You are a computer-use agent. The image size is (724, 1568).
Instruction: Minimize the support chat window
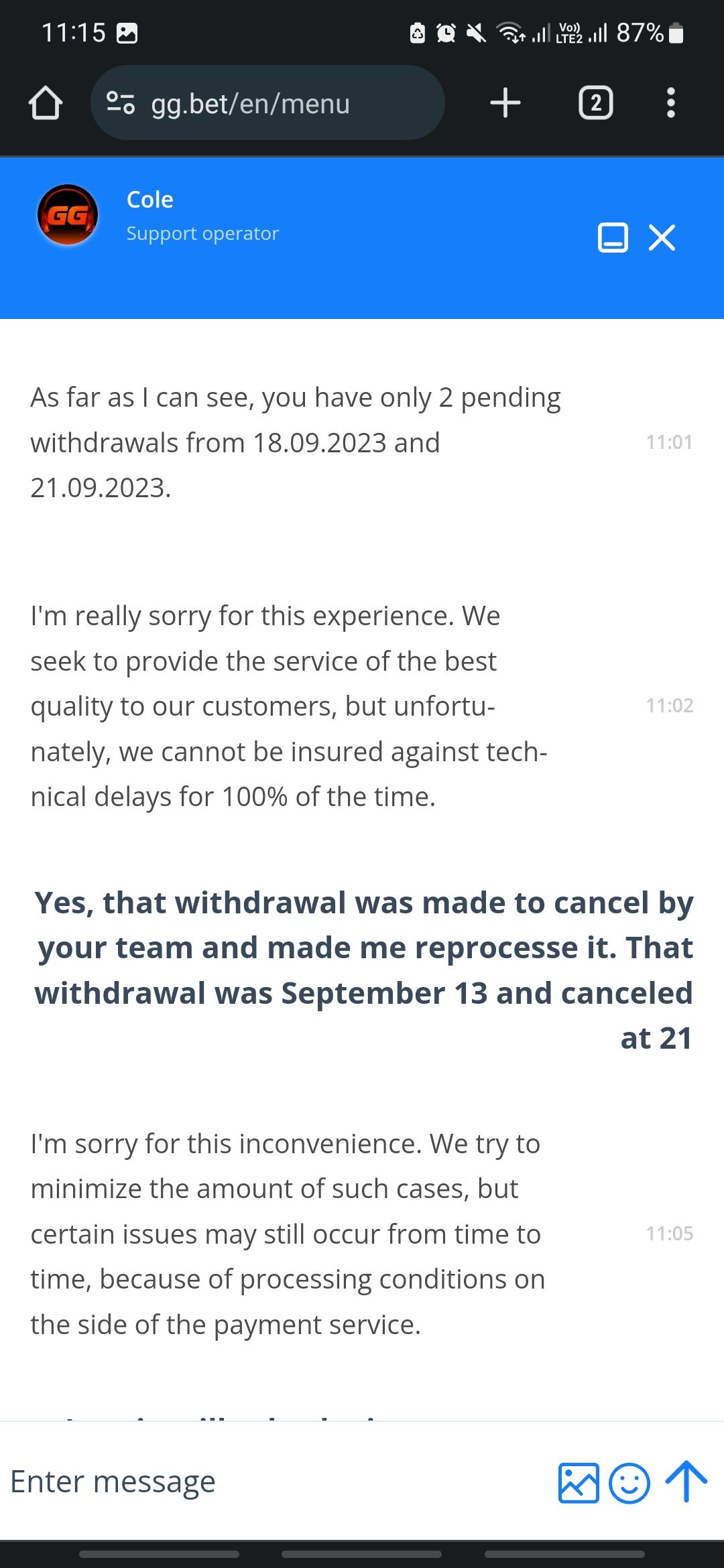tap(613, 237)
